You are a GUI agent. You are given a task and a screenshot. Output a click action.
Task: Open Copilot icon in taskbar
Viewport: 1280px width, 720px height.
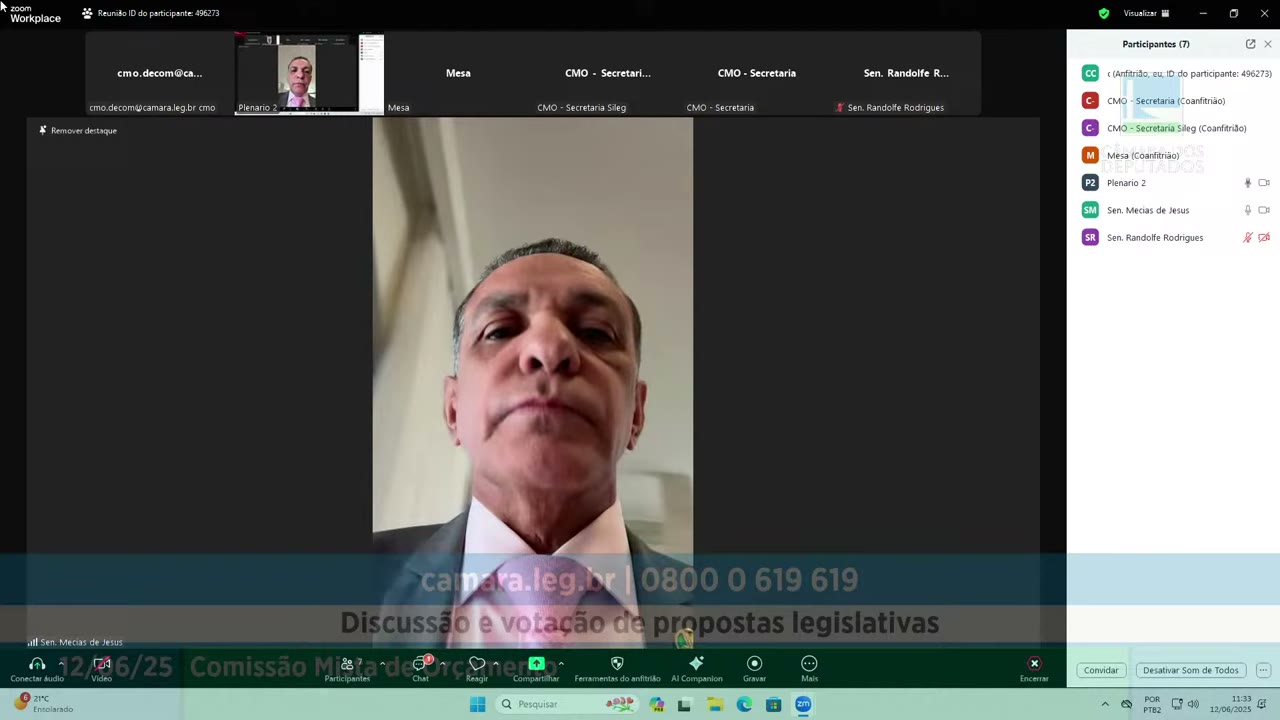[x=656, y=704]
